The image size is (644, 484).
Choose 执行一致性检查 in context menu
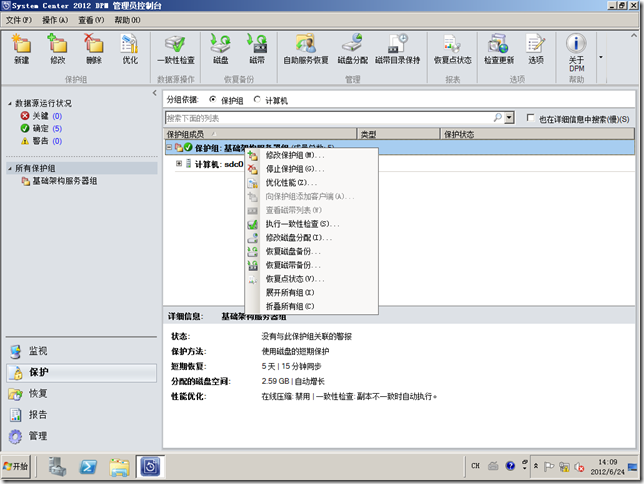point(311,224)
